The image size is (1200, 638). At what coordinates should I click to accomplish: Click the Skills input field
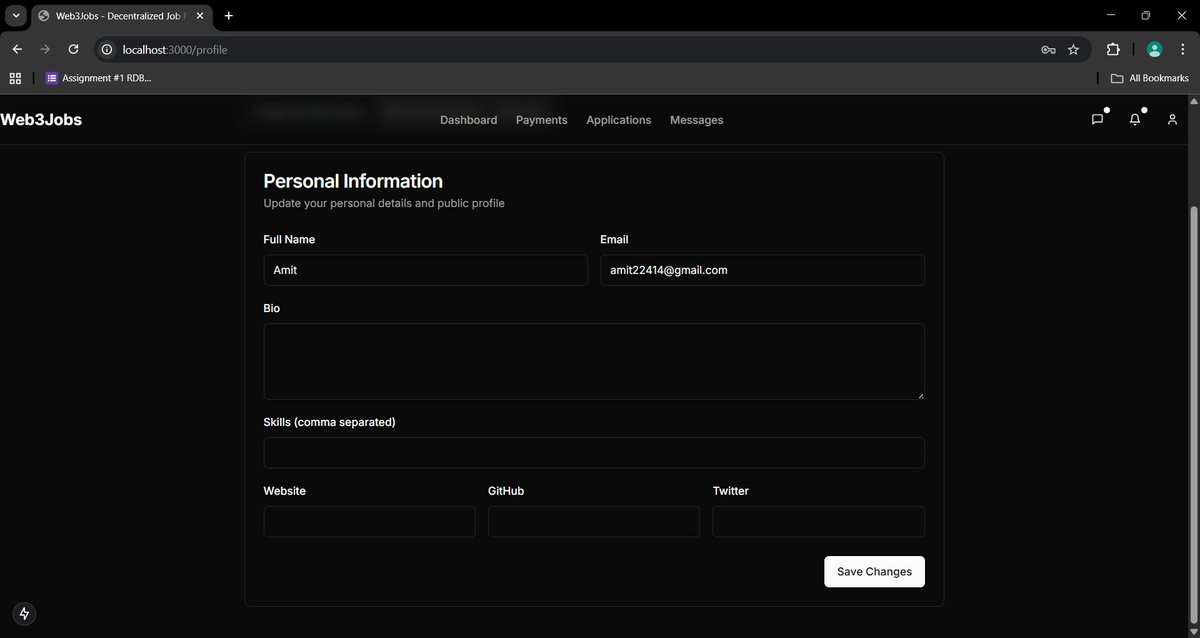pyautogui.click(x=594, y=452)
